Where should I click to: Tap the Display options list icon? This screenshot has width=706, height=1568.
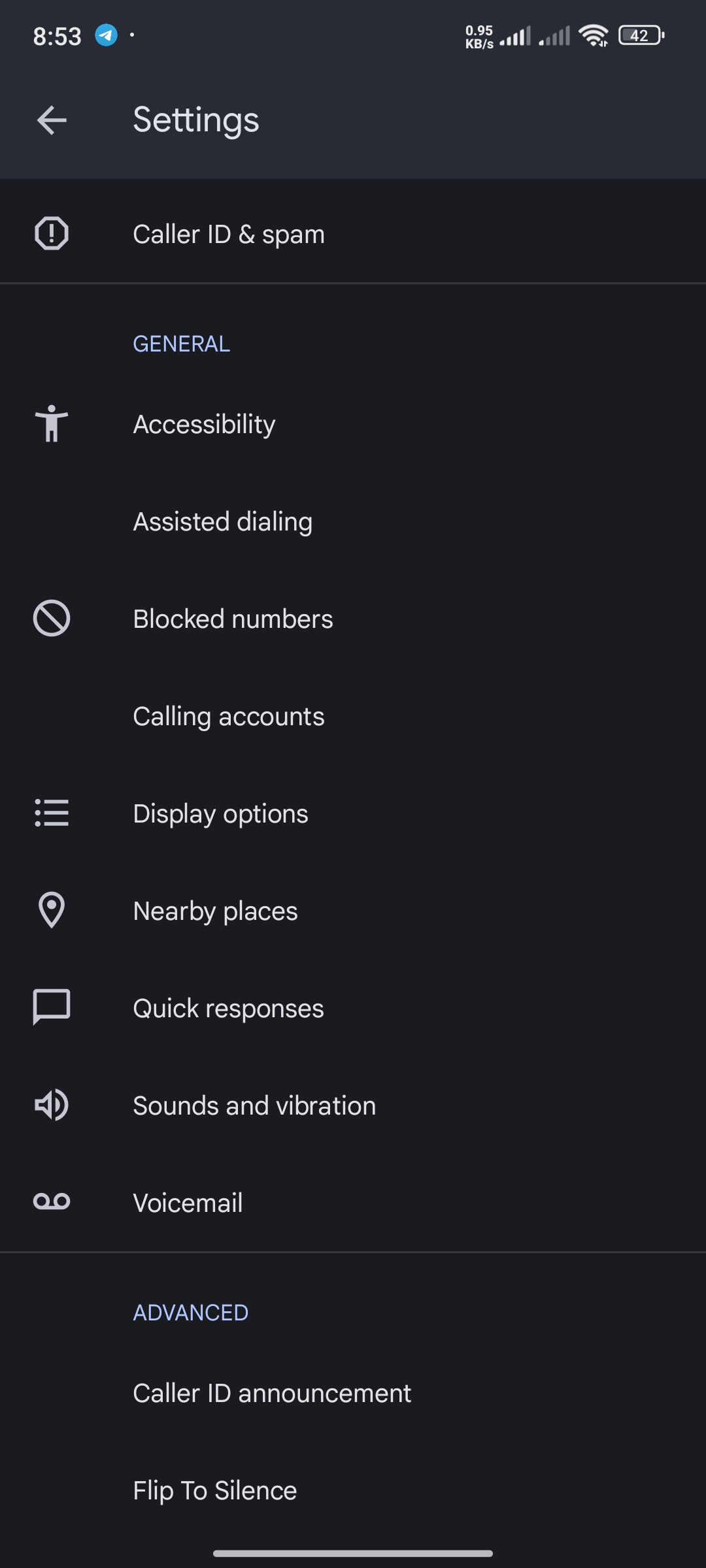click(52, 813)
